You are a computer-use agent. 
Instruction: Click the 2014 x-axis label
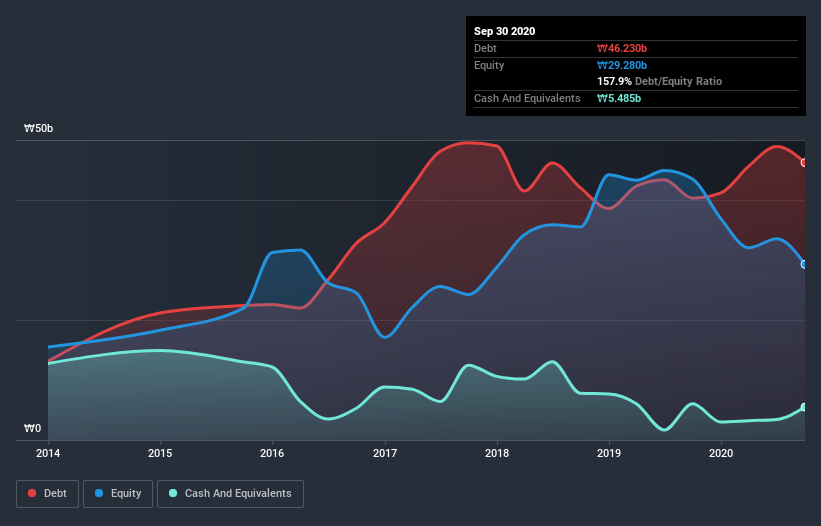pos(48,453)
